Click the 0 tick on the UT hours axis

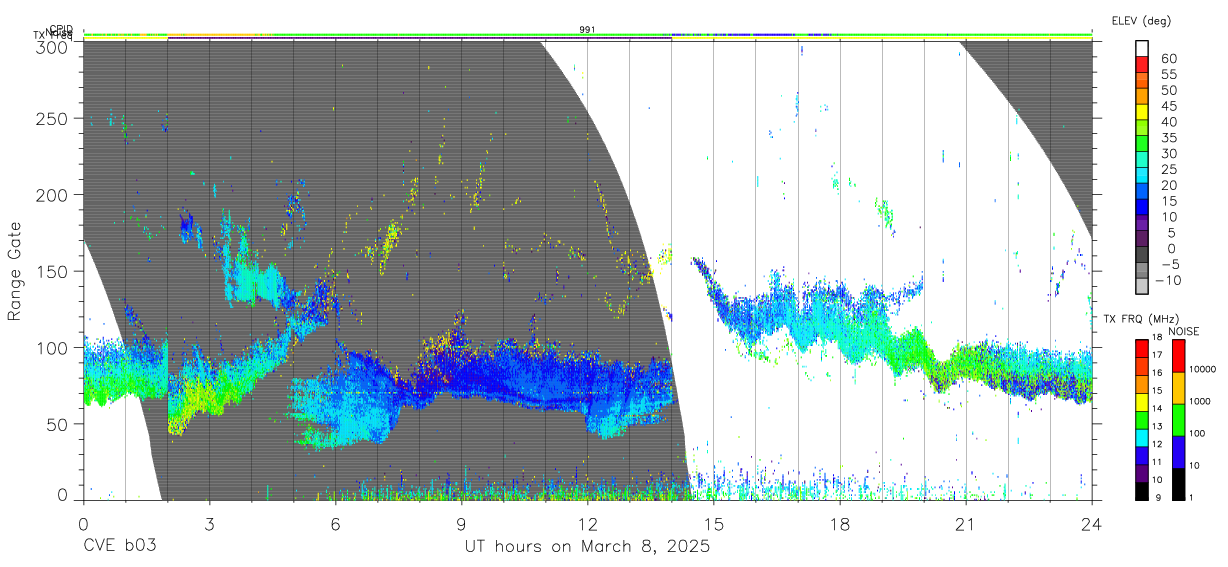coord(83,523)
